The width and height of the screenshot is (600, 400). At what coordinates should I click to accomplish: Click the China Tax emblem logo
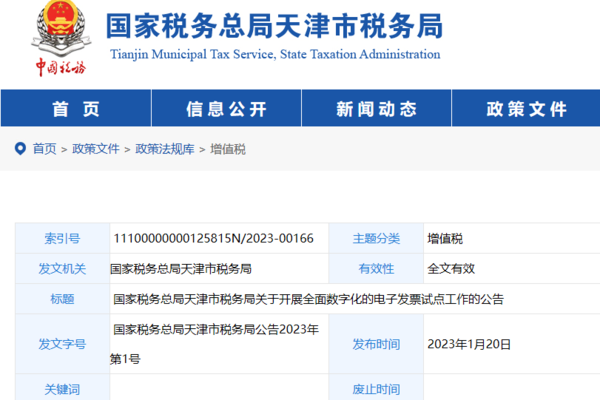61,38
